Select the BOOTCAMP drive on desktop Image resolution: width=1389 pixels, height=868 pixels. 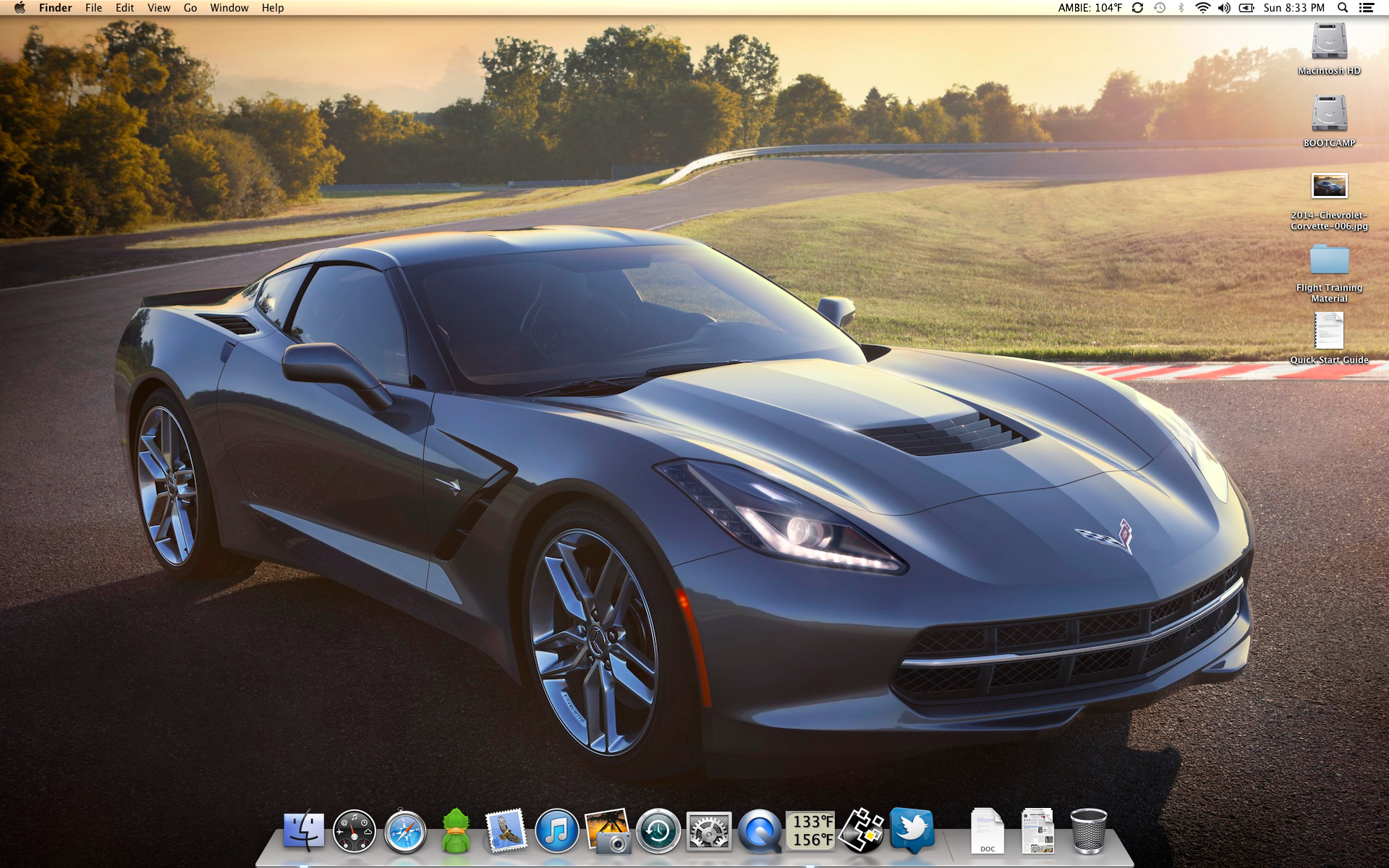1330,114
